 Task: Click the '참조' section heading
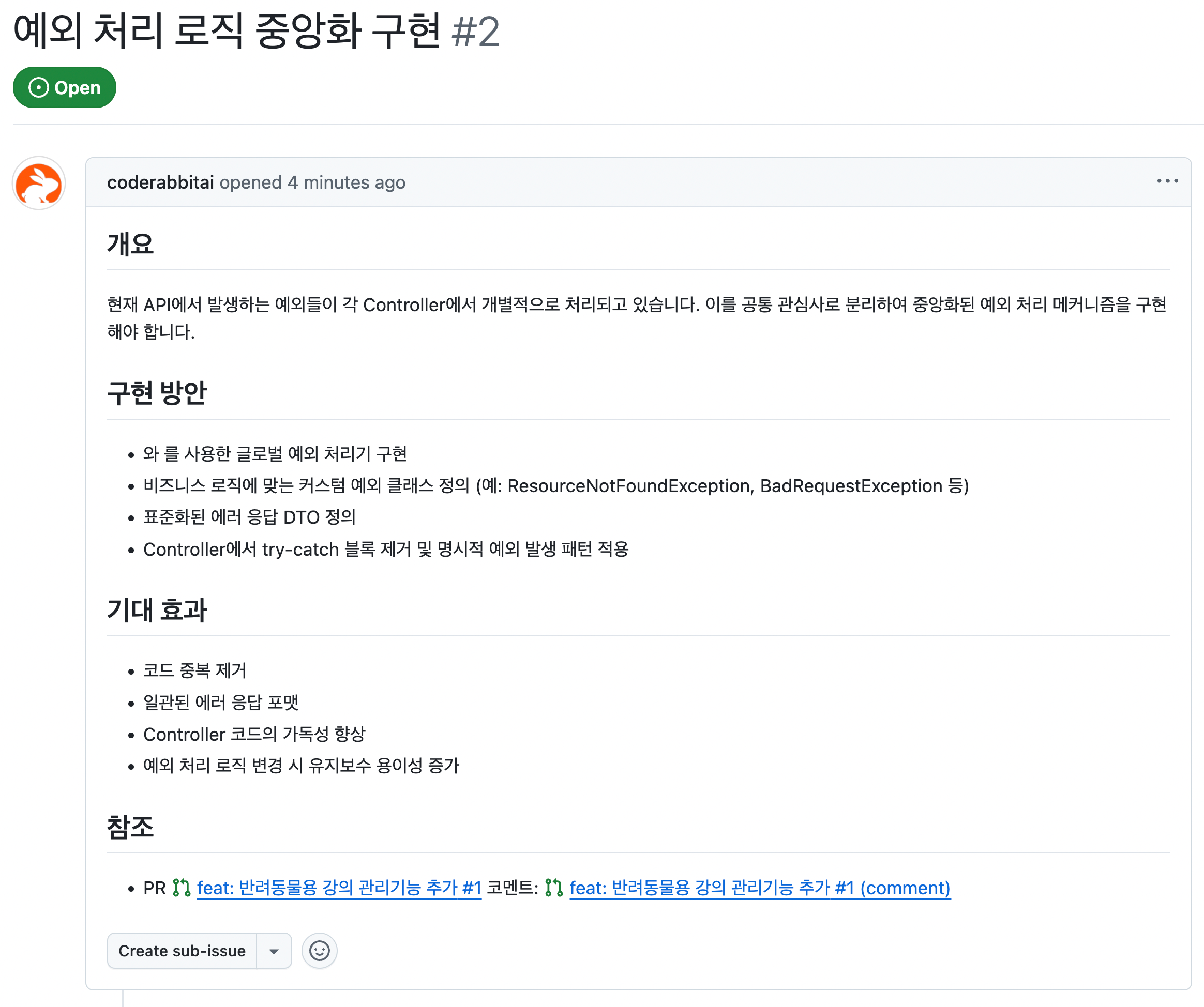(x=130, y=827)
